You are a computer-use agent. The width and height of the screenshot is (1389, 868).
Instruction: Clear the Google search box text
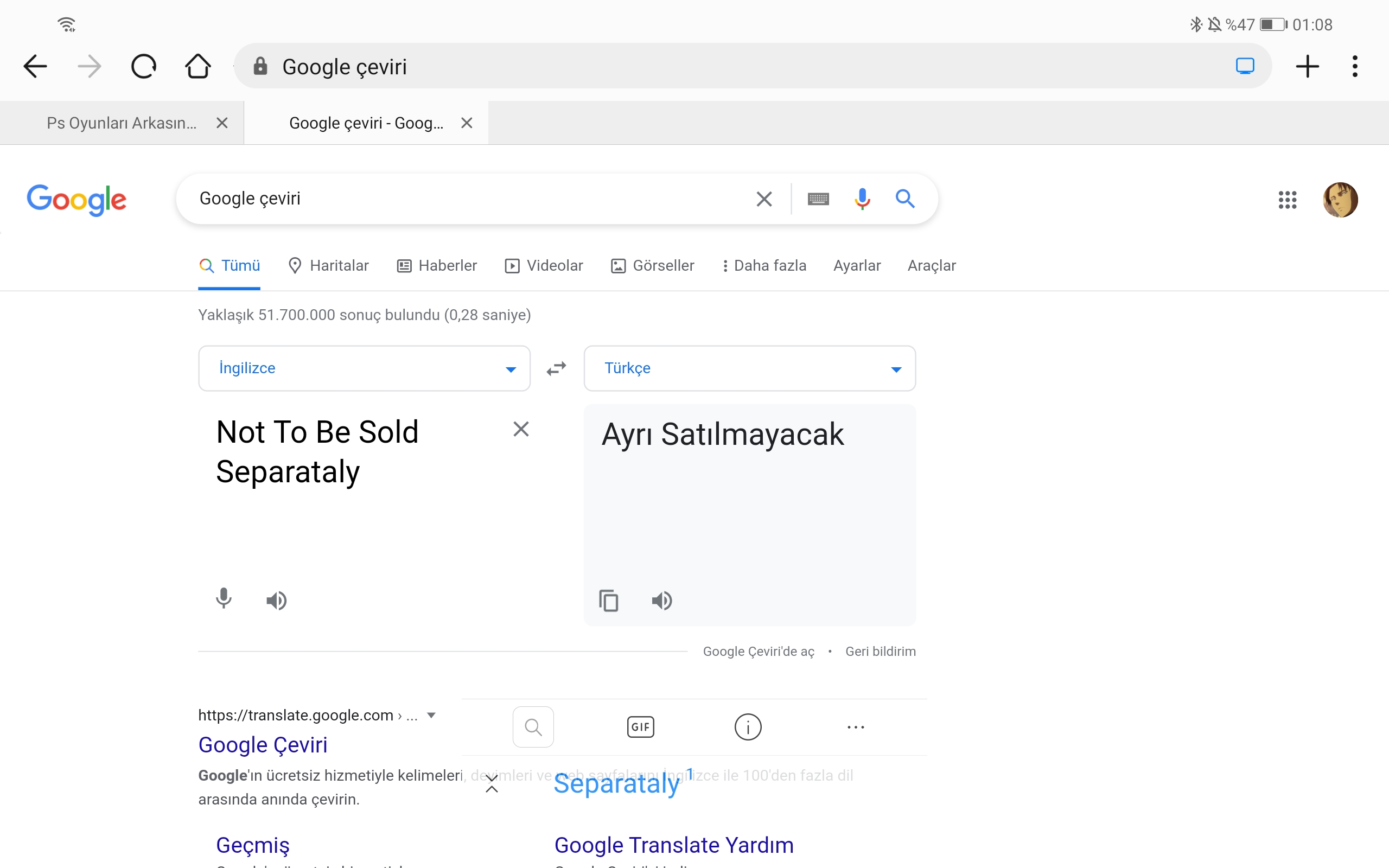click(x=764, y=199)
